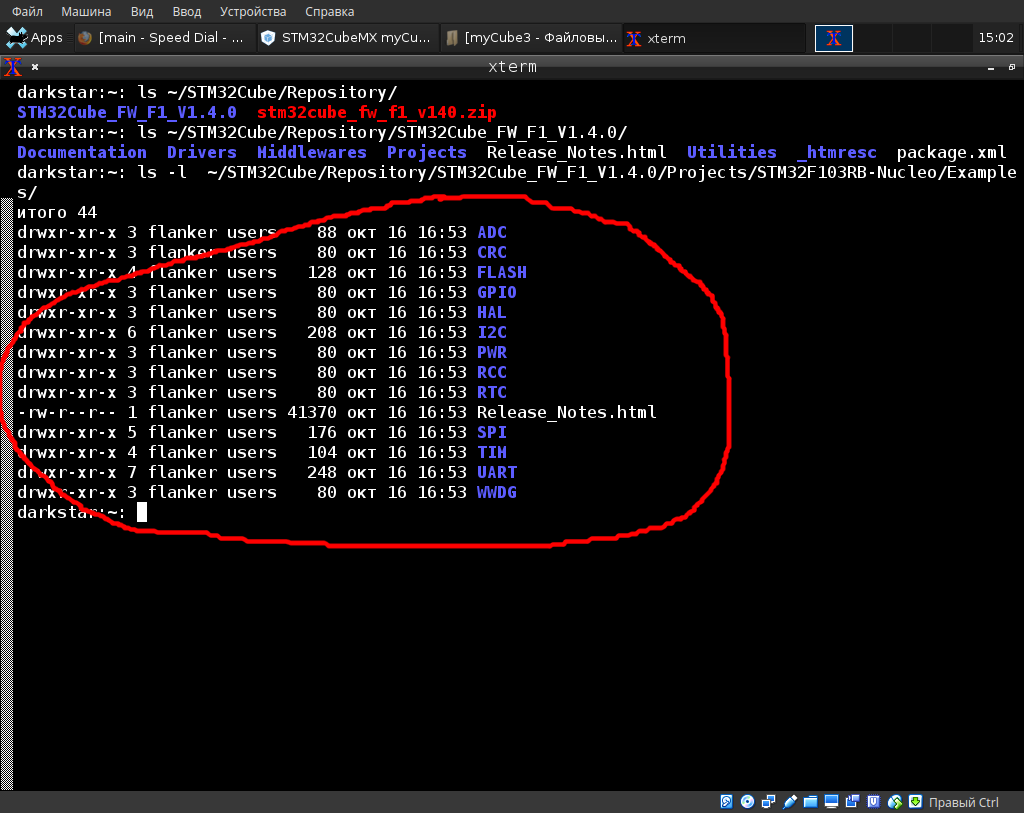Click the SPI directory name
The image size is (1024, 813).
pyautogui.click(x=492, y=432)
